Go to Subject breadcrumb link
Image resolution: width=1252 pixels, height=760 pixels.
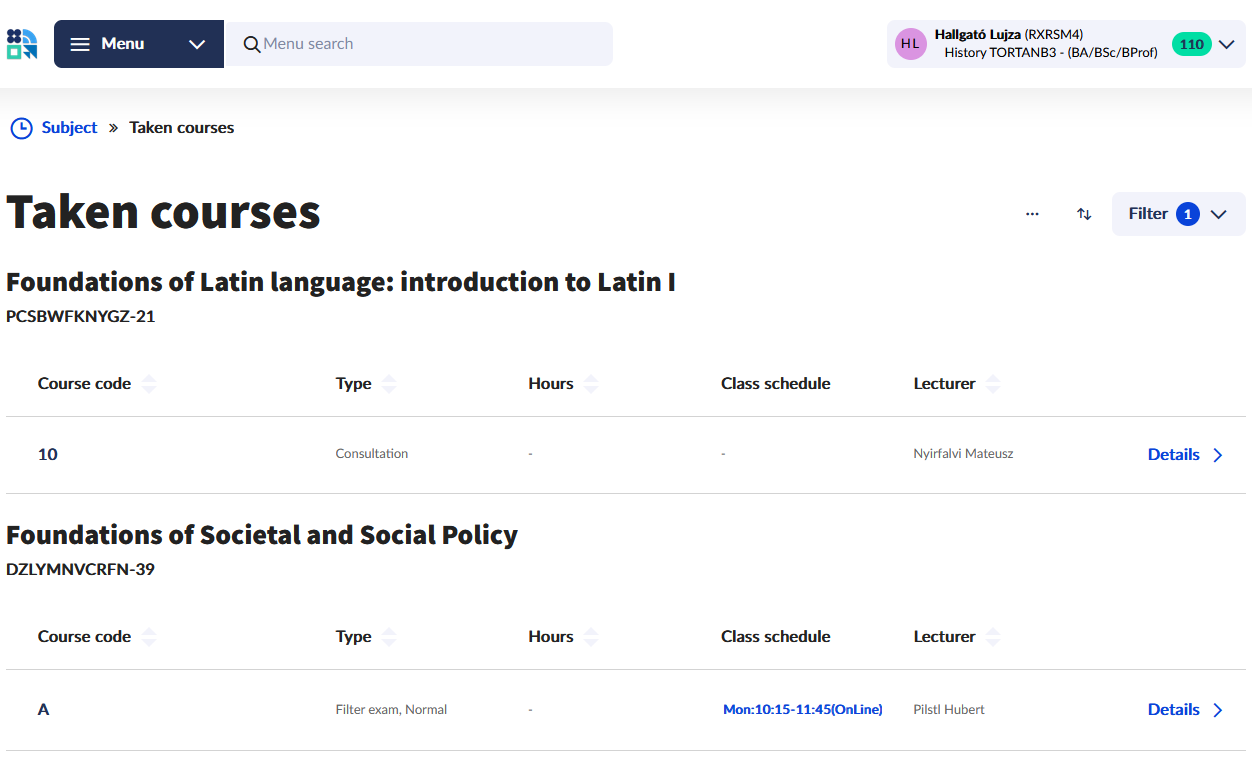69,128
